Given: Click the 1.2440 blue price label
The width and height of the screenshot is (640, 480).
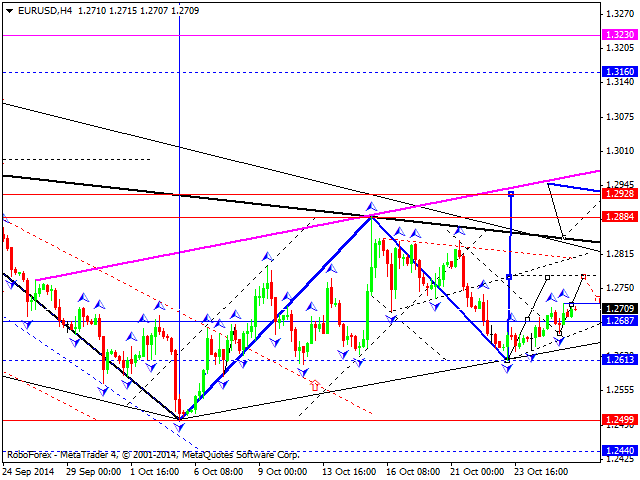Looking at the screenshot, I should [x=618, y=452].
